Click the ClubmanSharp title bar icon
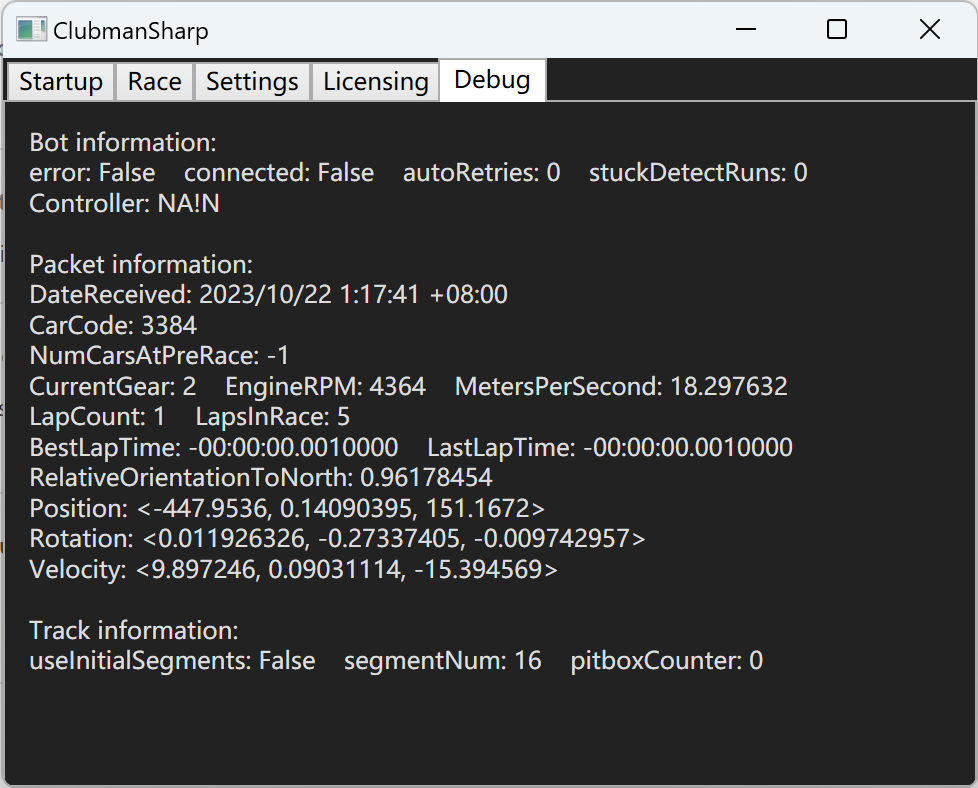978x788 pixels. pos(33,30)
